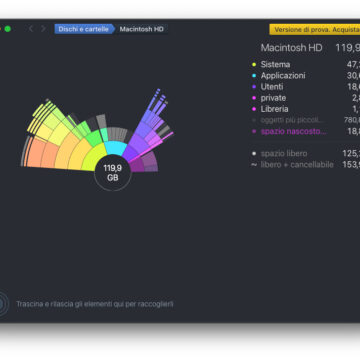Navigate forward with the right arrow

point(43,29)
